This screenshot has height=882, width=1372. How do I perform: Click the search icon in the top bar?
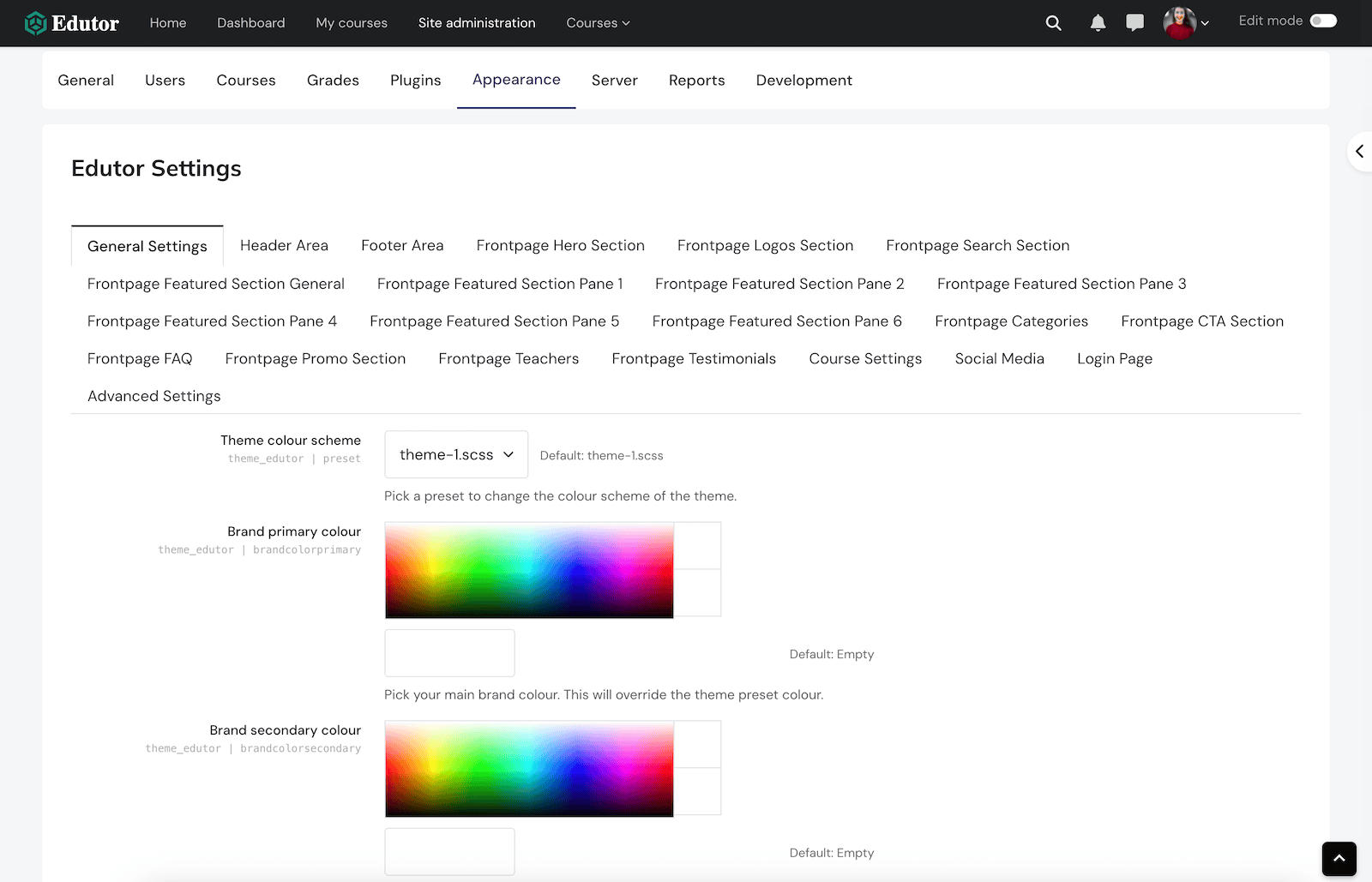[x=1053, y=23]
